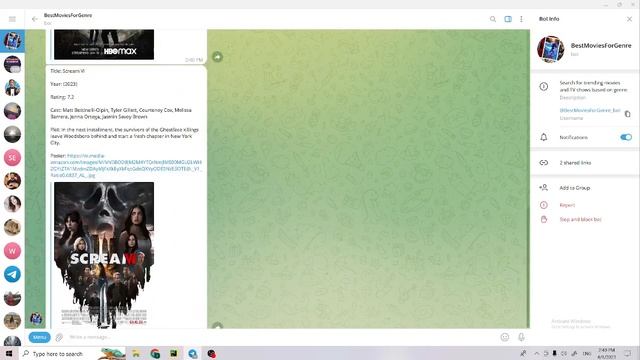
Task: Search in this chat with magnifier icon
Action: (493, 19)
